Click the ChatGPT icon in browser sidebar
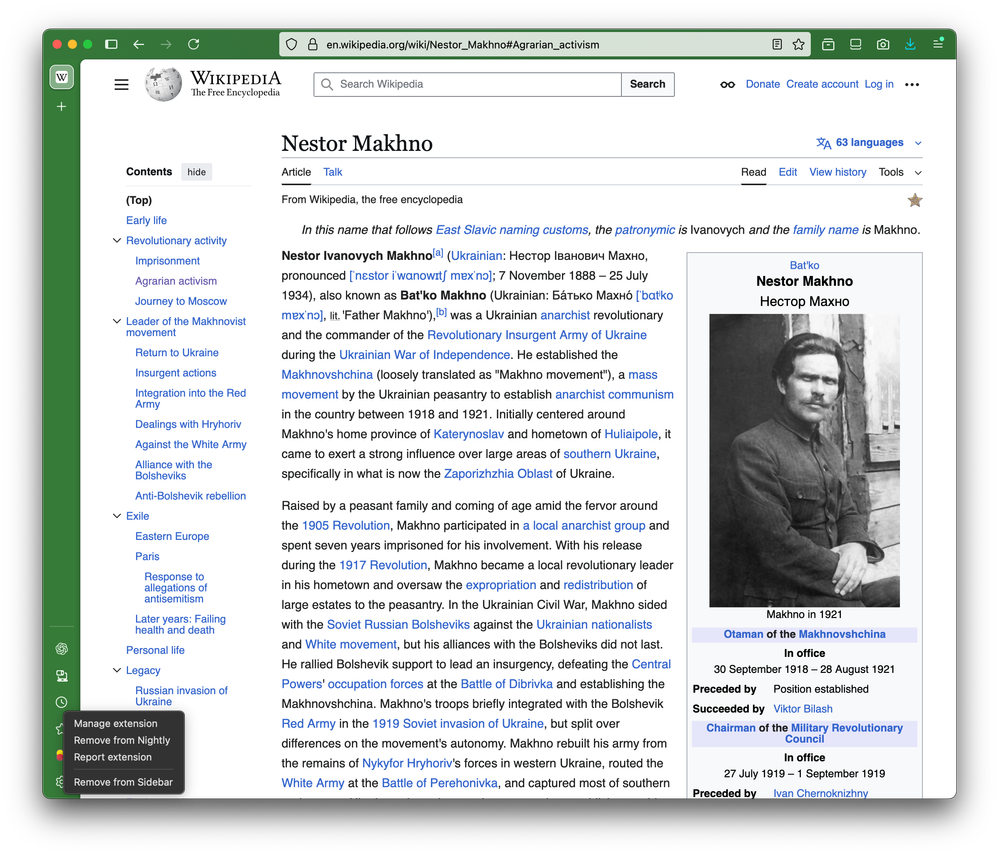The height and width of the screenshot is (855, 999). [61, 649]
